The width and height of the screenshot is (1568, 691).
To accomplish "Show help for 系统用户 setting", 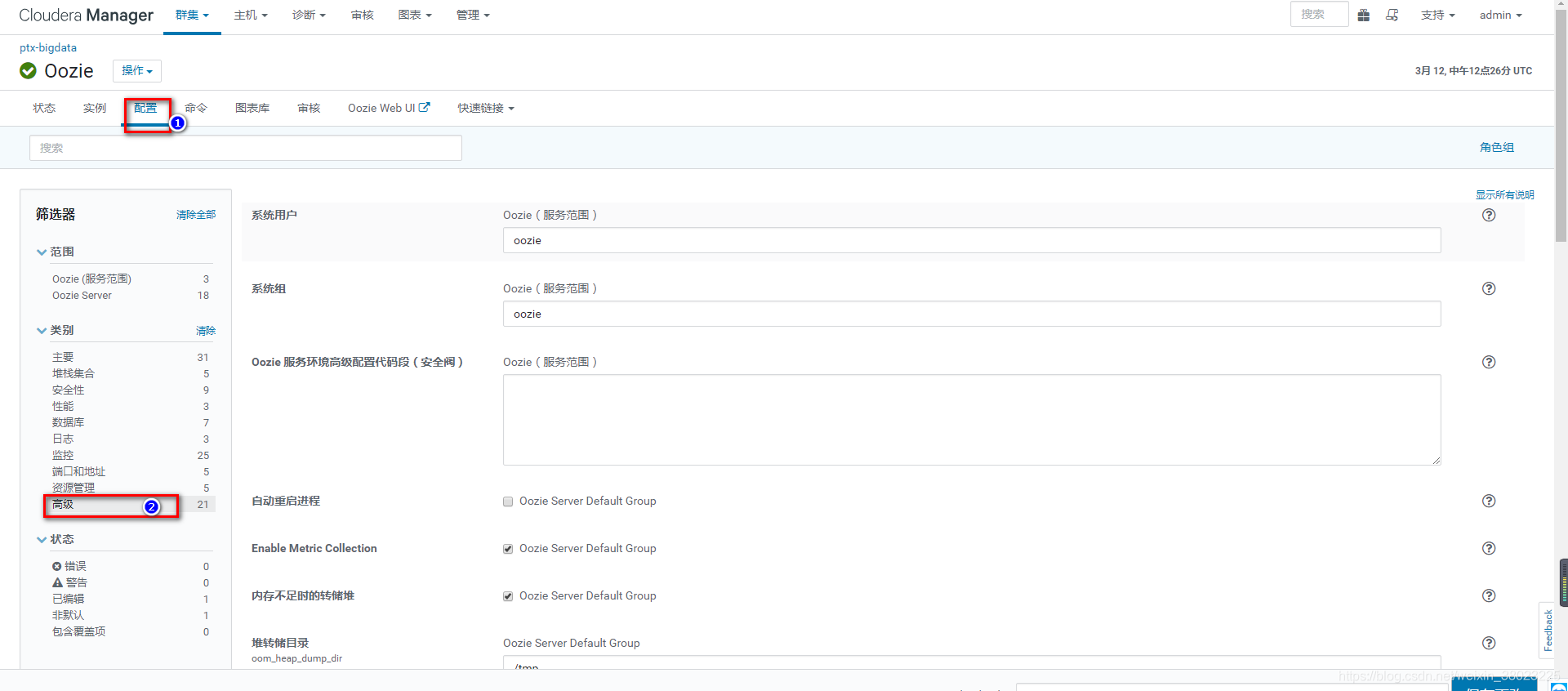I will (x=1489, y=215).
